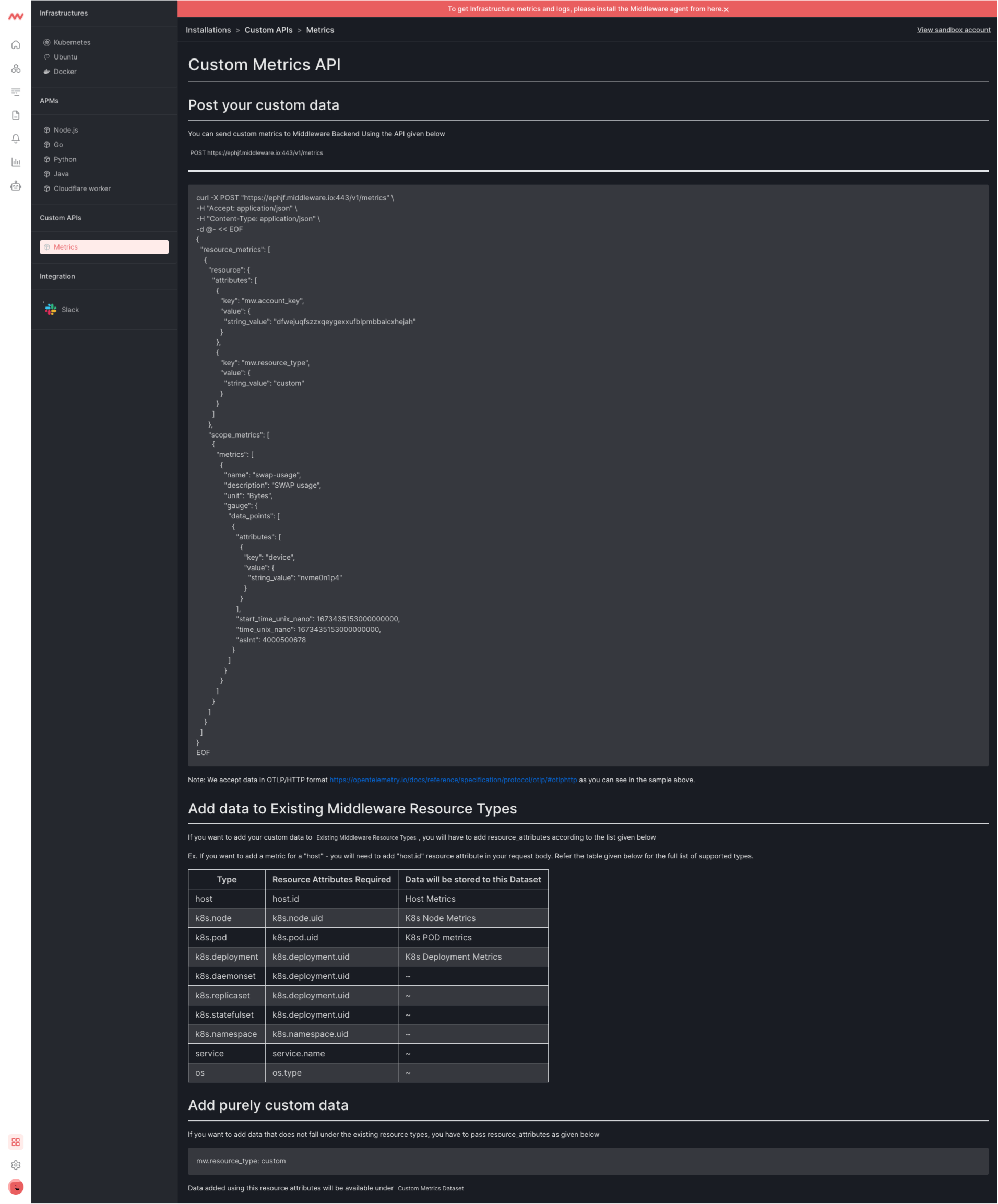The height and width of the screenshot is (1204, 998).
Task: Open Java APM setup
Action: pyautogui.click(x=62, y=174)
